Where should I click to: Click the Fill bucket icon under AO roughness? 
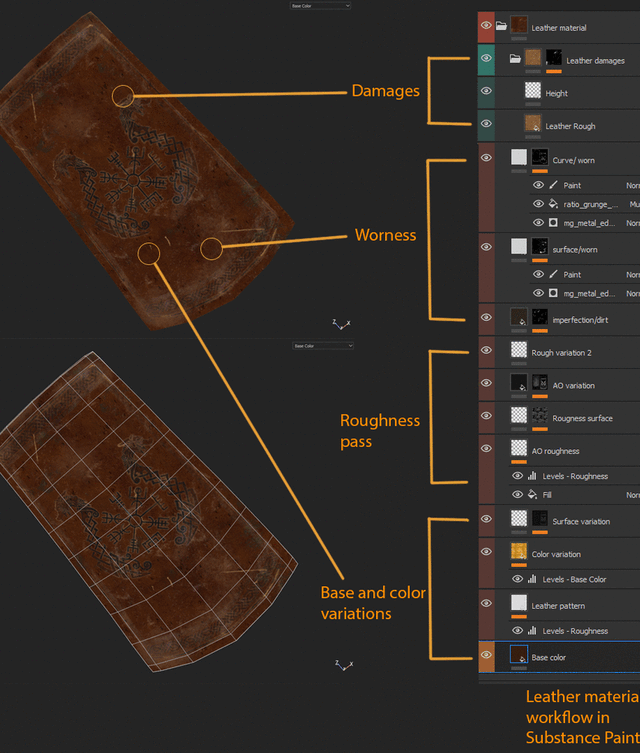pos(532,495)
